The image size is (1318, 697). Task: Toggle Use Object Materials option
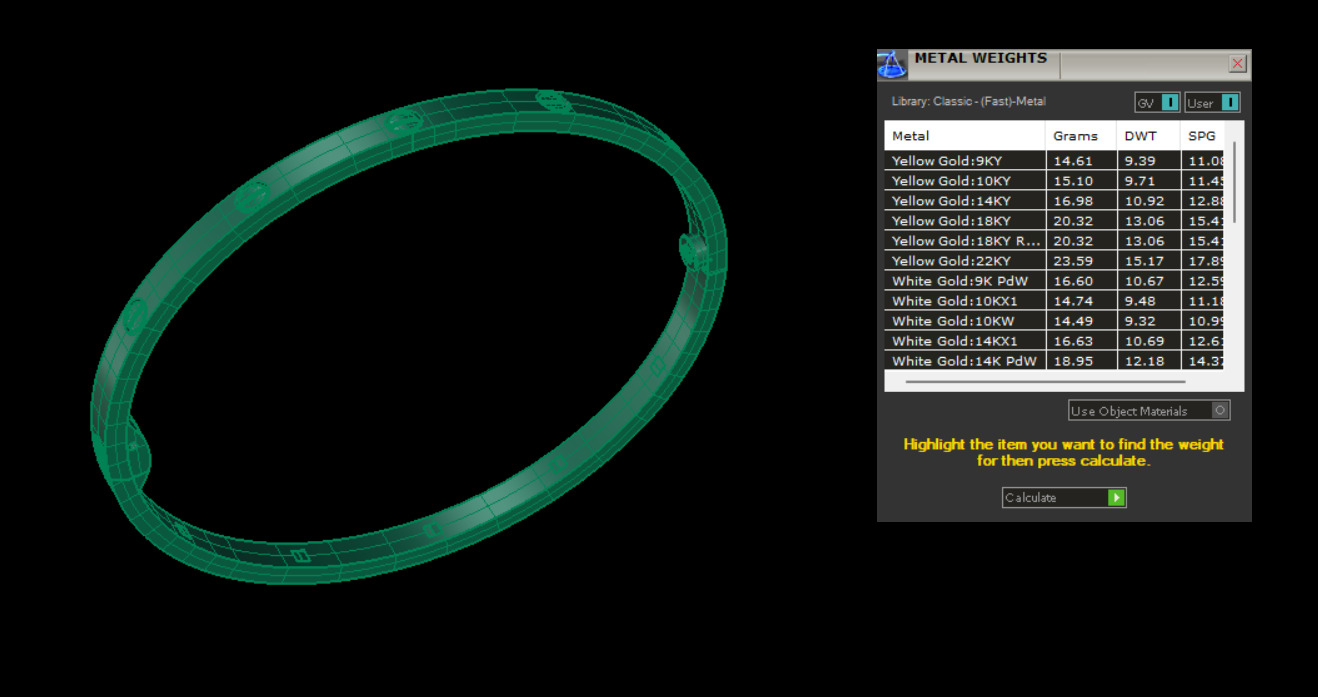[x=1149, y=411]
